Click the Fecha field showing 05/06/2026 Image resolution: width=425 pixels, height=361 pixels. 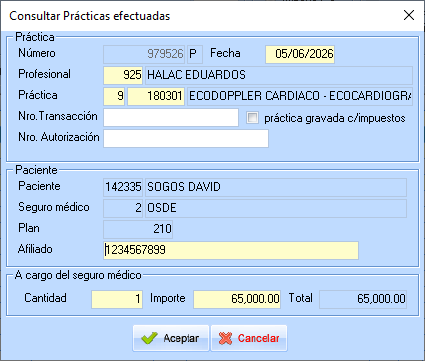300,54
